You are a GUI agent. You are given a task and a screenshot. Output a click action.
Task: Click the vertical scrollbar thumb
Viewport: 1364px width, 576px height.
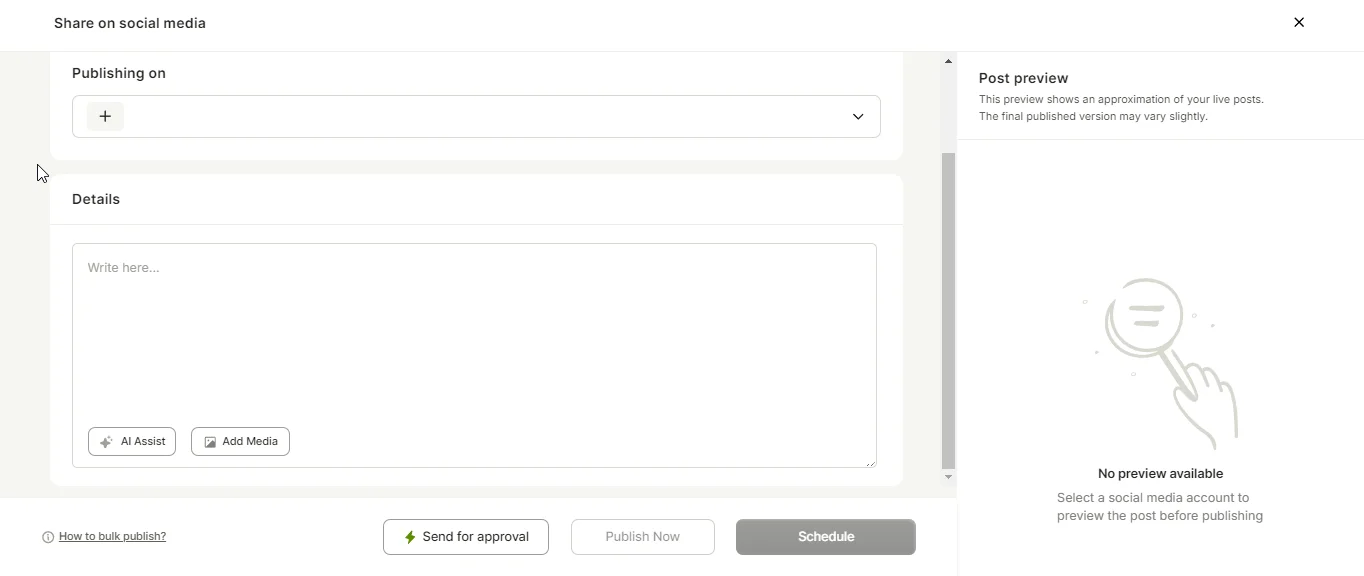(948, 311)
